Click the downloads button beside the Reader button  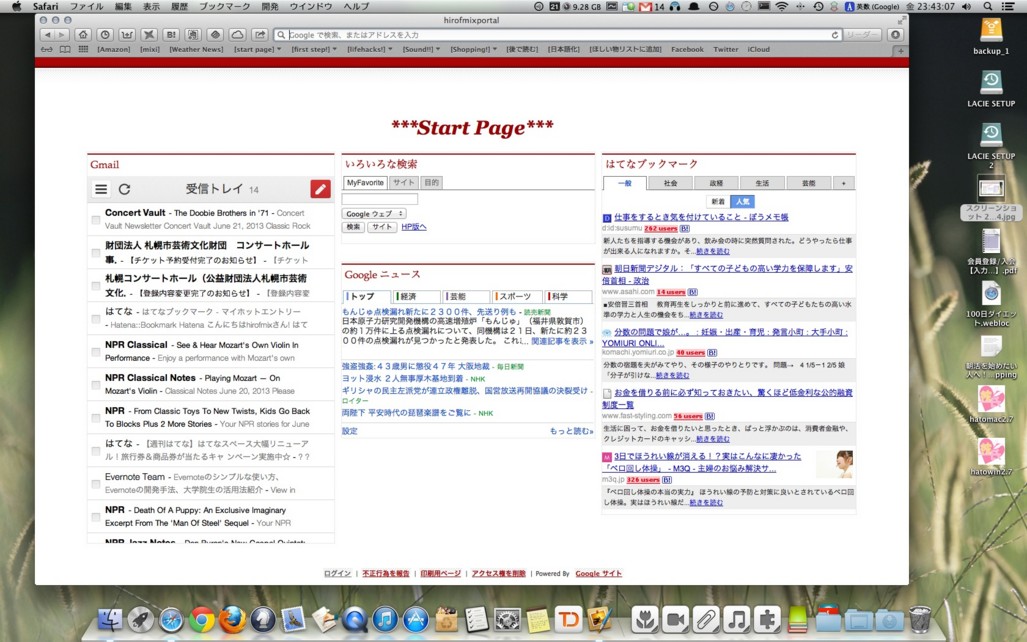pyautogui.click(x=895, y=35)
